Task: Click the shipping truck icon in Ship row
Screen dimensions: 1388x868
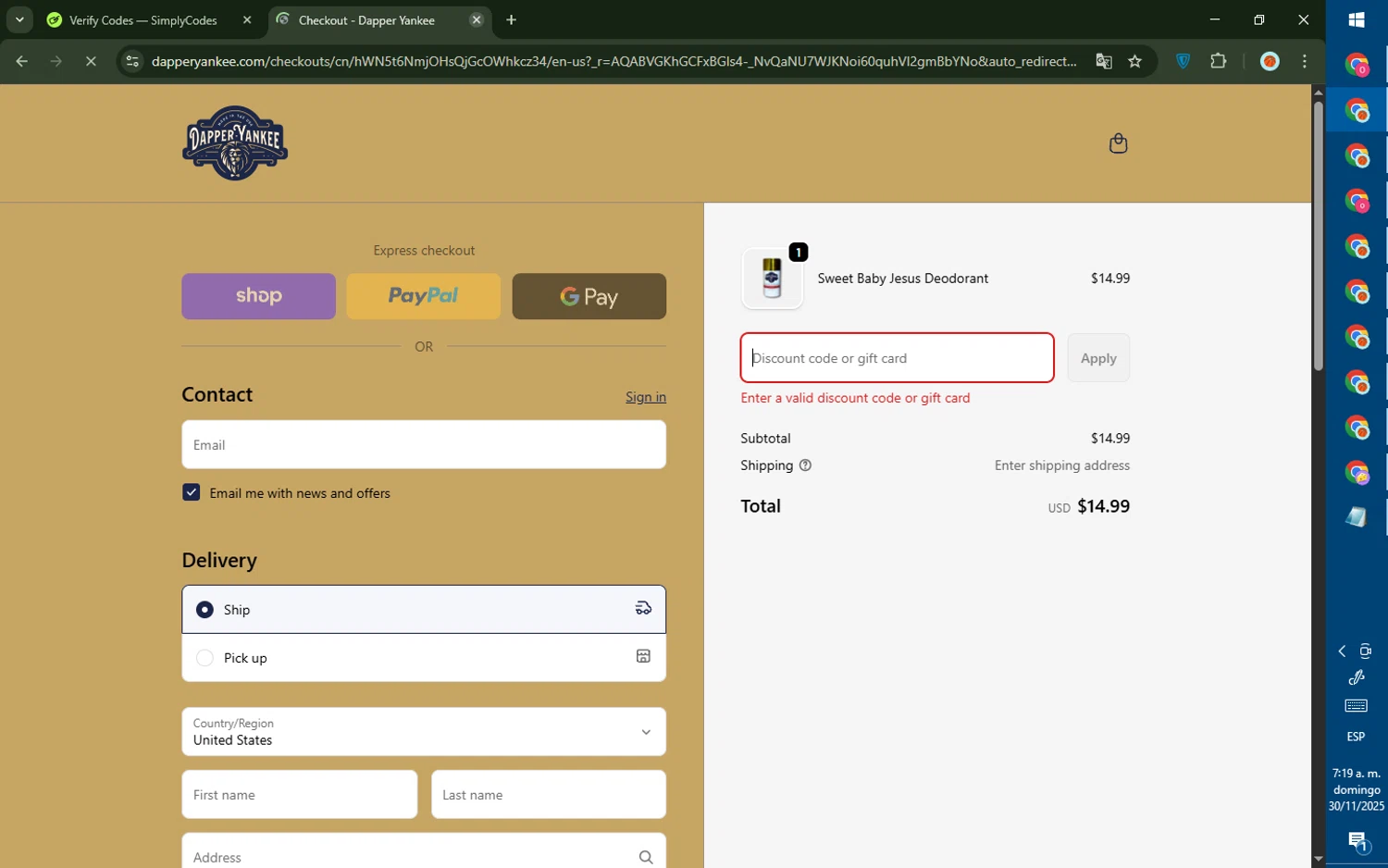Action: click(643, 609)
